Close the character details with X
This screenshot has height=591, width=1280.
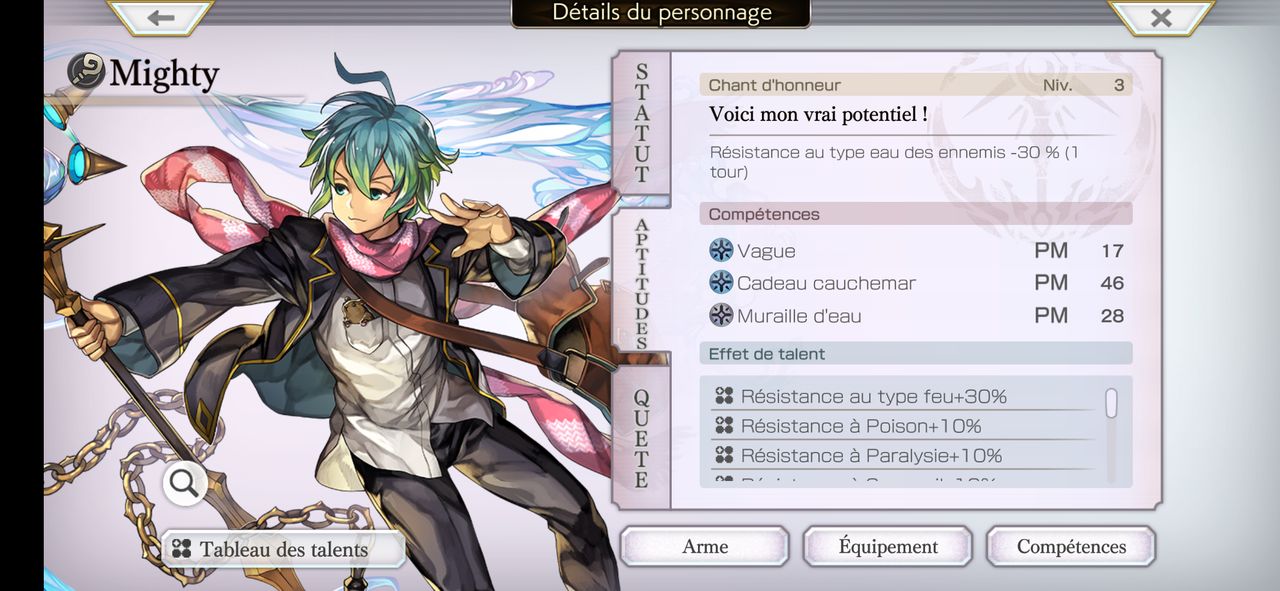[1160, 18]
